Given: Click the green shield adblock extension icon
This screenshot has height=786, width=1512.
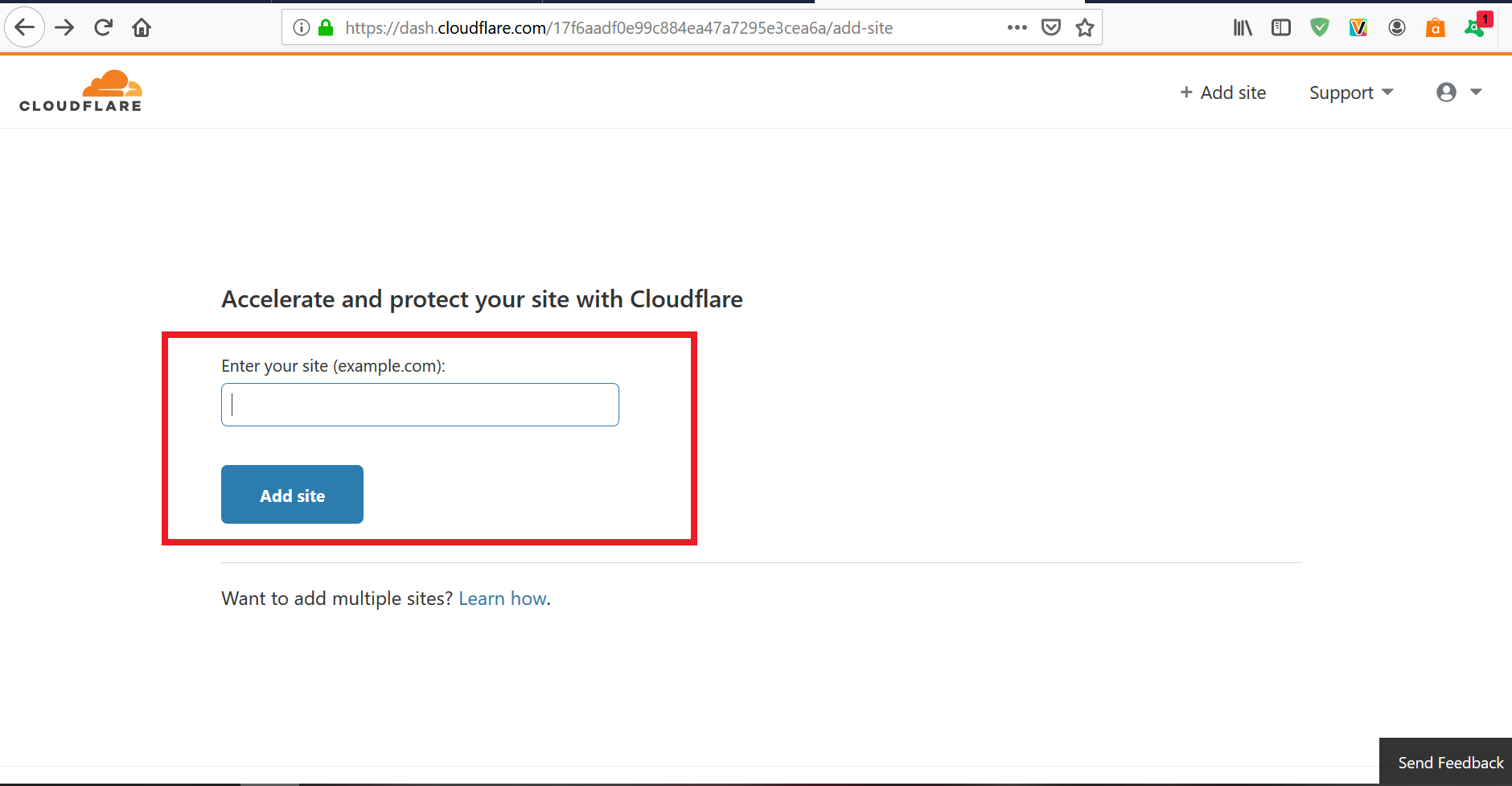Looking at the screenshot, I should (1320, 28).
